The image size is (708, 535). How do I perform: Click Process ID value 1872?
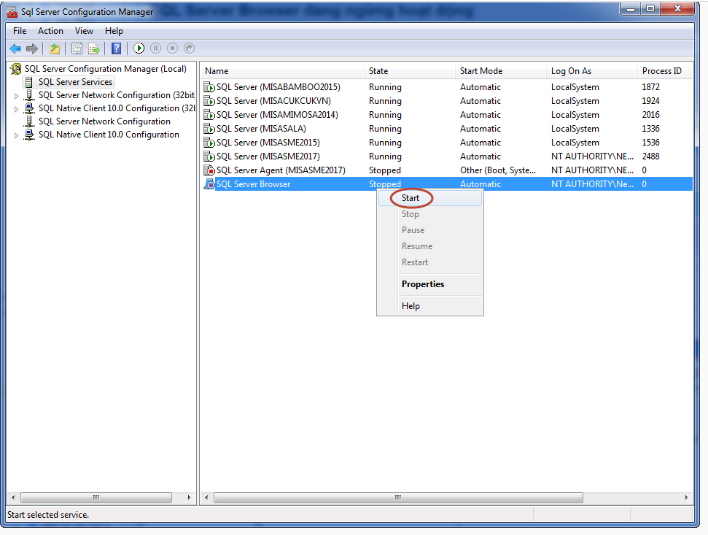651,87
